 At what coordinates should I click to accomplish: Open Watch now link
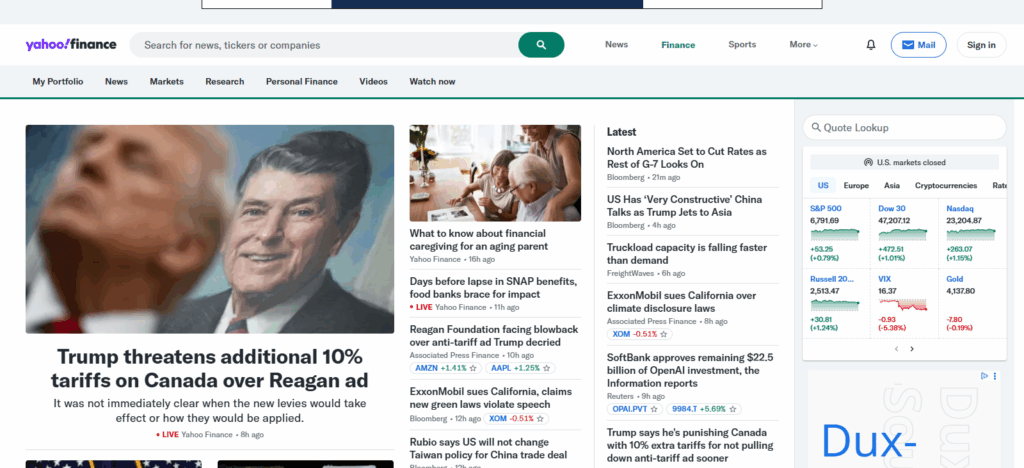click(432, 82)
